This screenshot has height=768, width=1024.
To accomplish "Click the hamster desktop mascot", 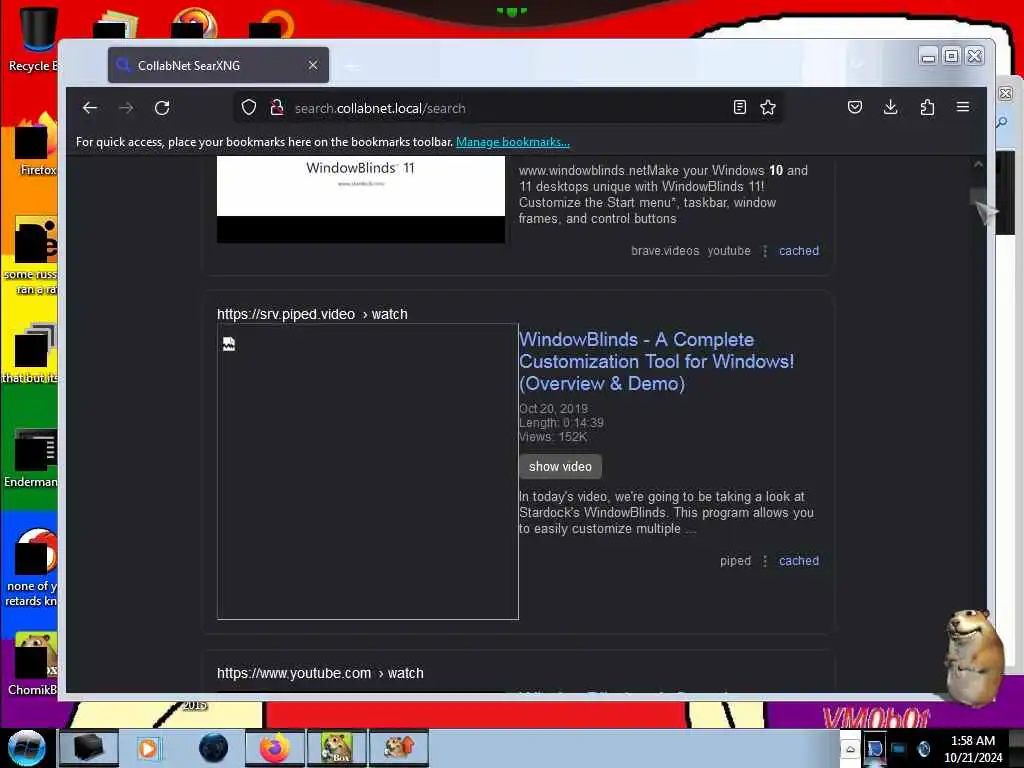I will coord(974,656).
